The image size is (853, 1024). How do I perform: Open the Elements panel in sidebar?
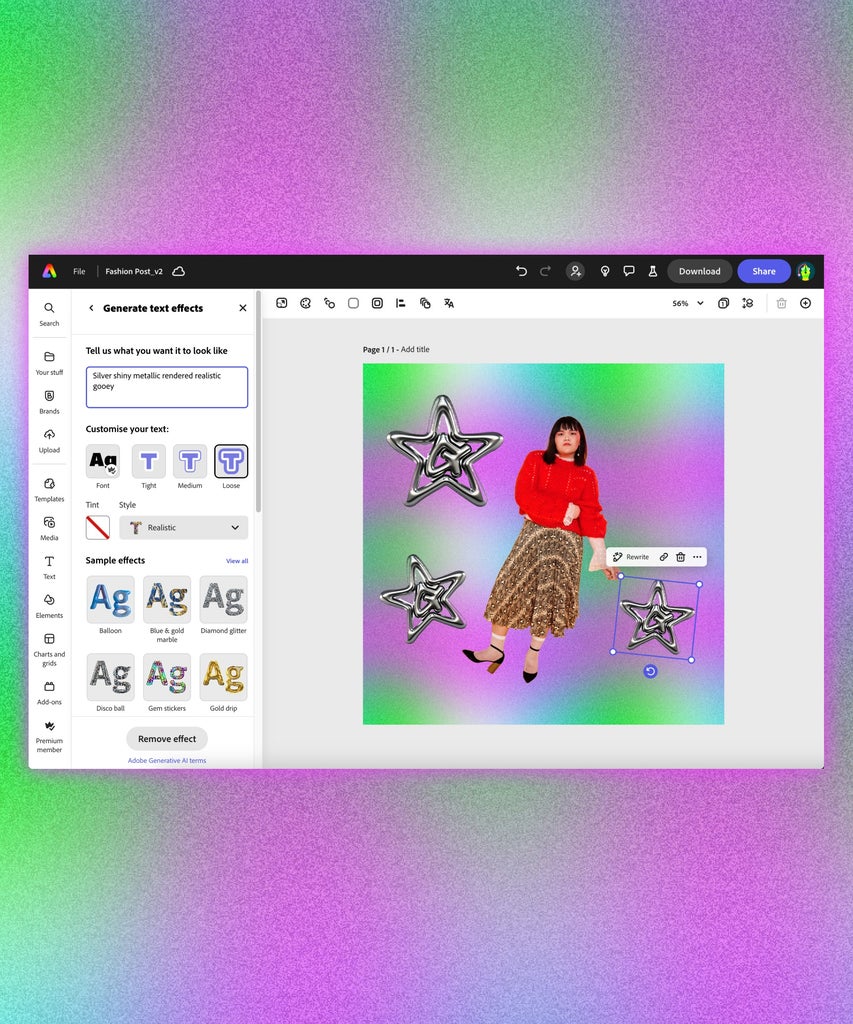[x=49, y=605]
